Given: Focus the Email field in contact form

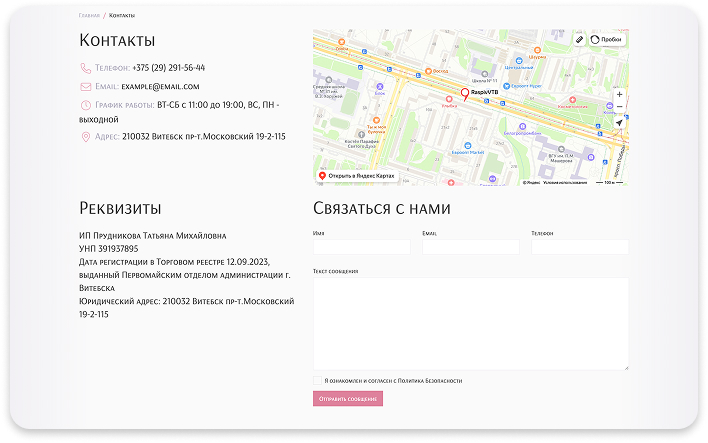Looking at the screenshot, I should point(470,247).
